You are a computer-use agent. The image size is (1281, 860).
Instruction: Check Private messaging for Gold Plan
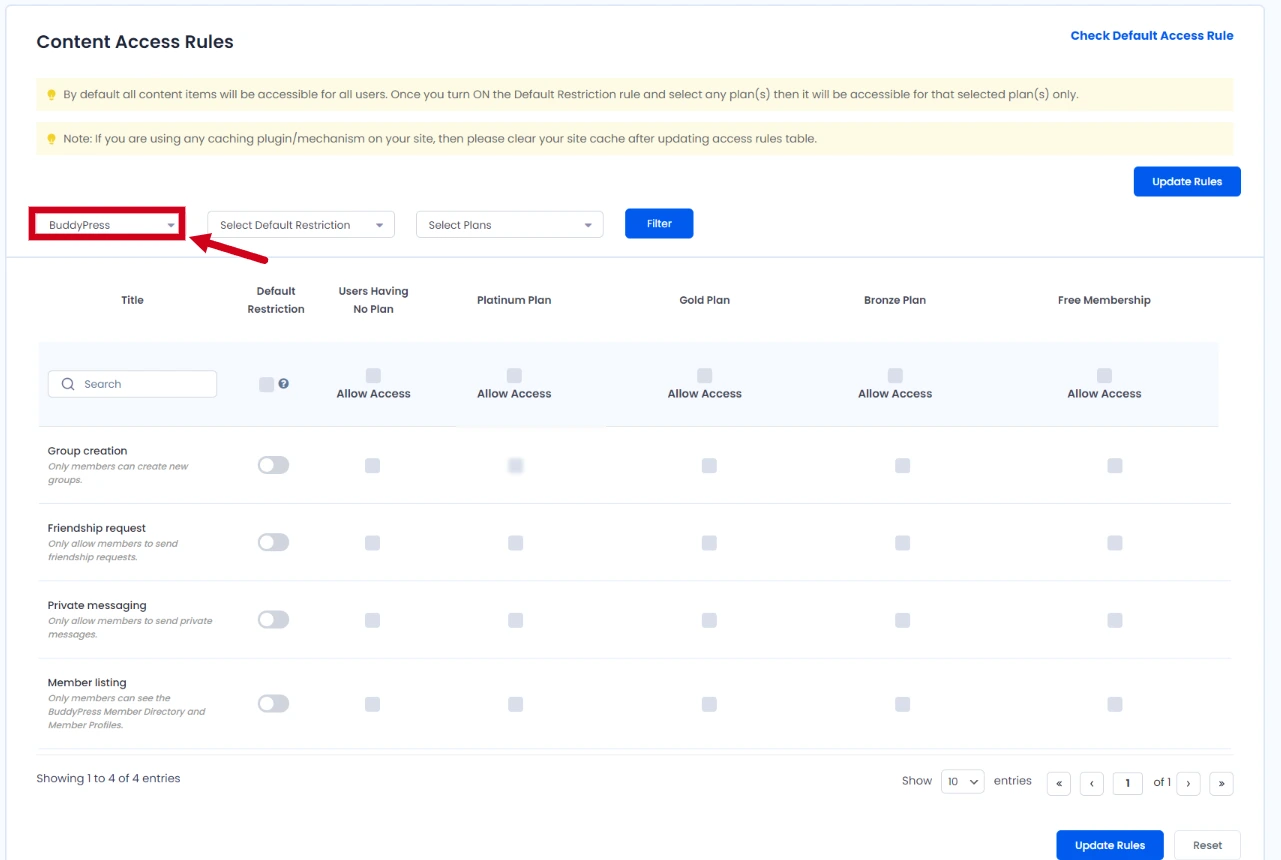(x=709, y=620)
